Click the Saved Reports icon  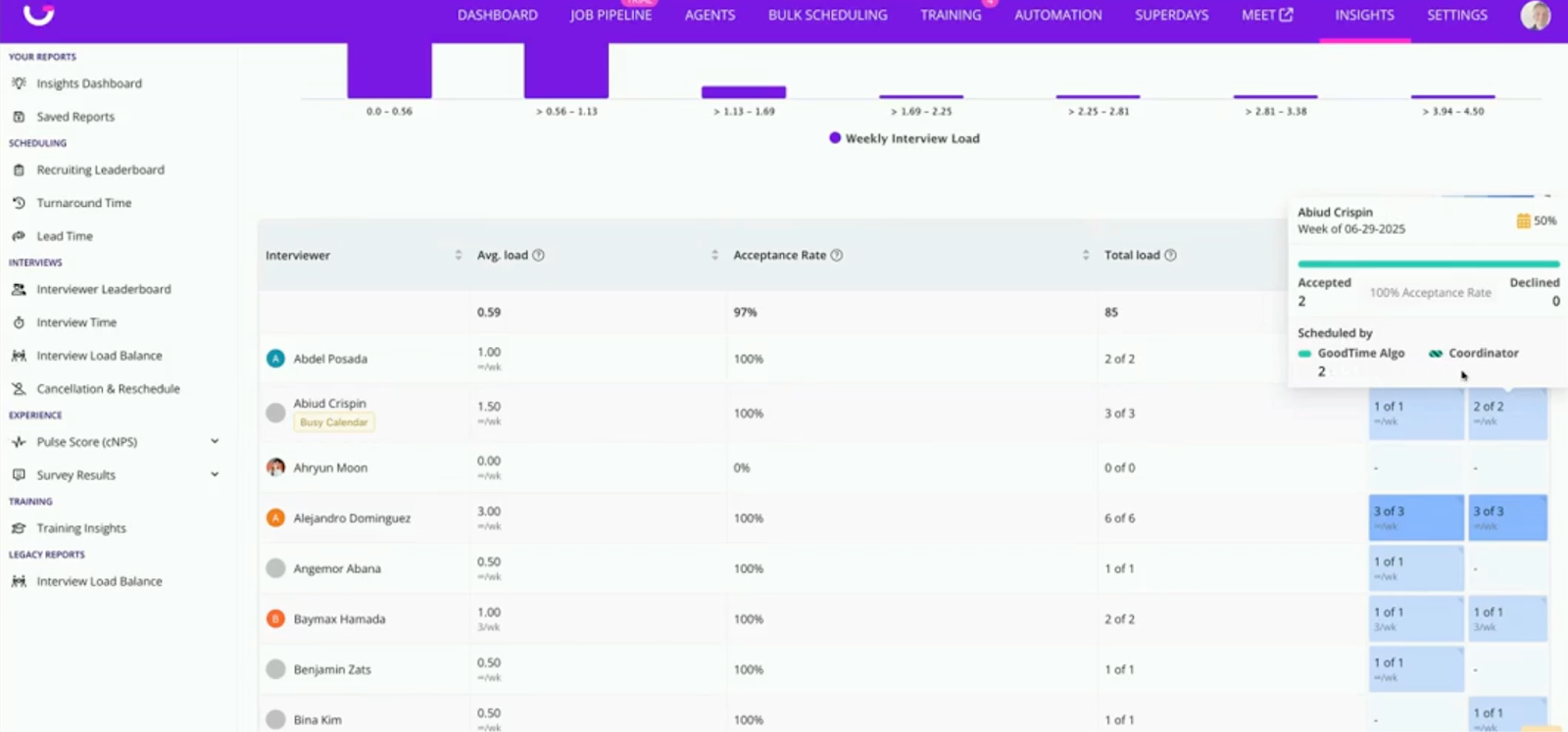[19, 117]
